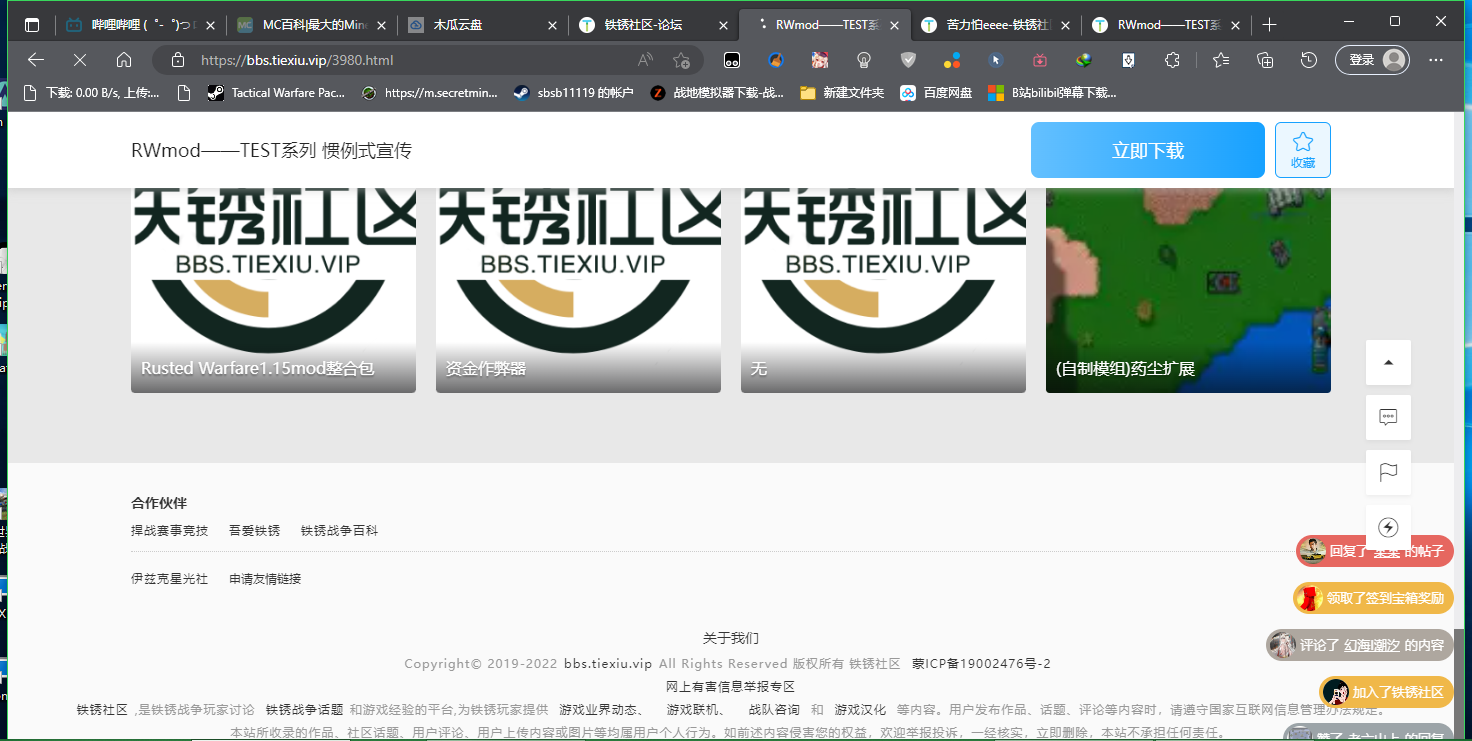1472x741 pixels.
Task: Open the 铁锈战争百科 partner link
Action: 339,531
